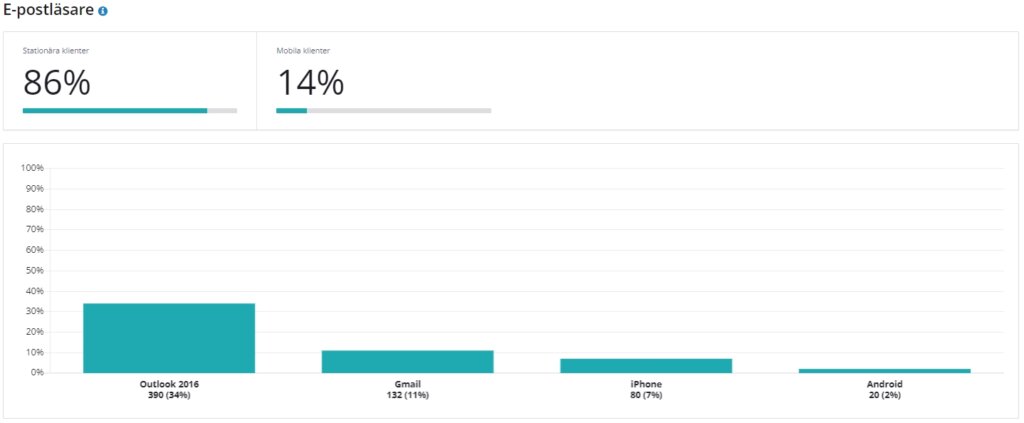Click the Gmail axis label
The height and width of the screenshot is (423, 1024).
(408, 384)
